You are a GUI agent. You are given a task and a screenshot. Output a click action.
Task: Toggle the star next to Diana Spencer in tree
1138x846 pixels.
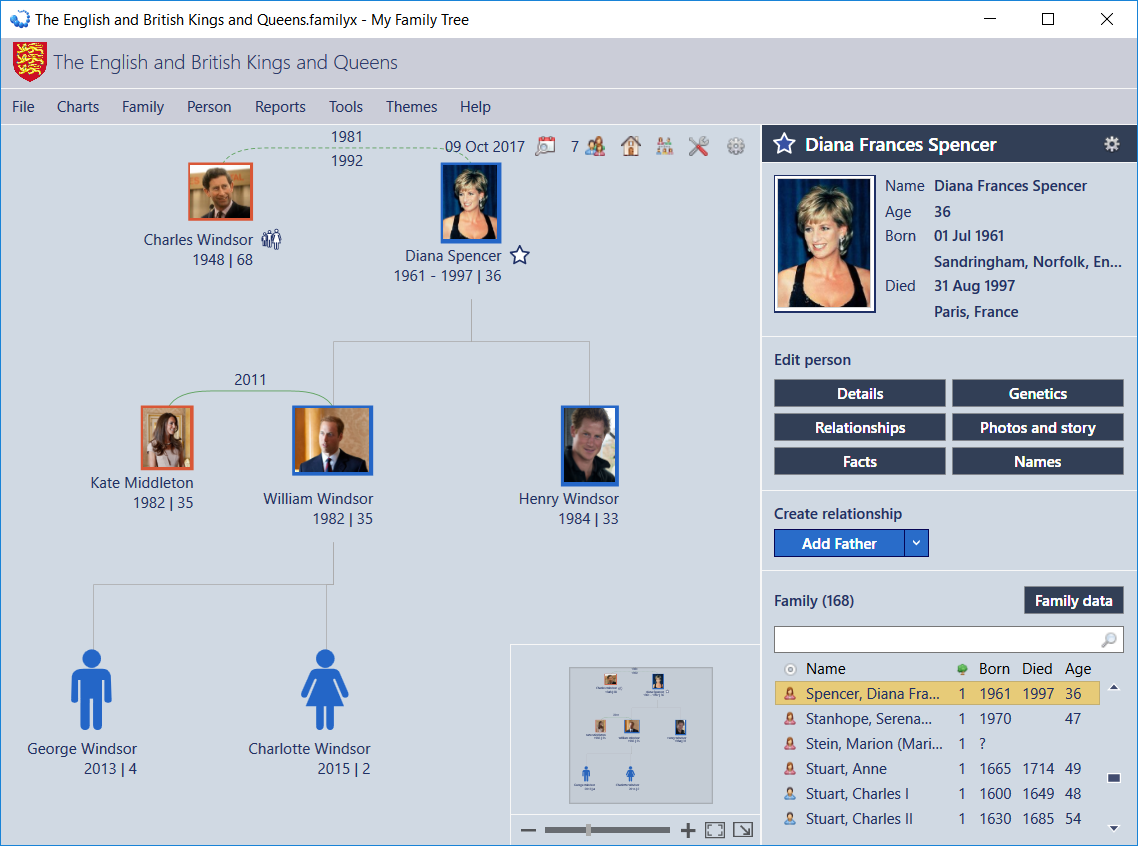pos(519,256)
